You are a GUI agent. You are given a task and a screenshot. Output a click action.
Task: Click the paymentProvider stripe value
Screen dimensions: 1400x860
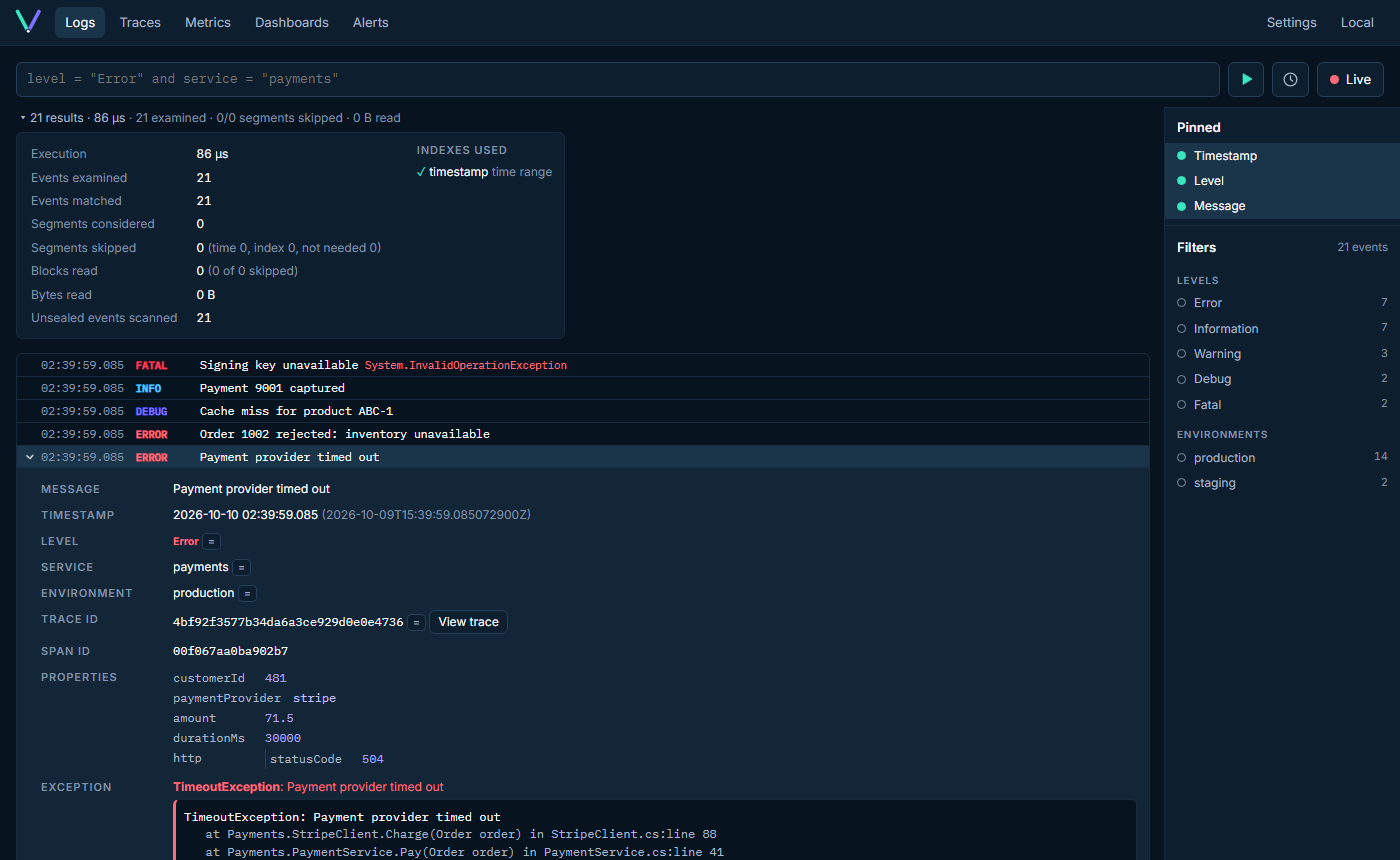314,698
